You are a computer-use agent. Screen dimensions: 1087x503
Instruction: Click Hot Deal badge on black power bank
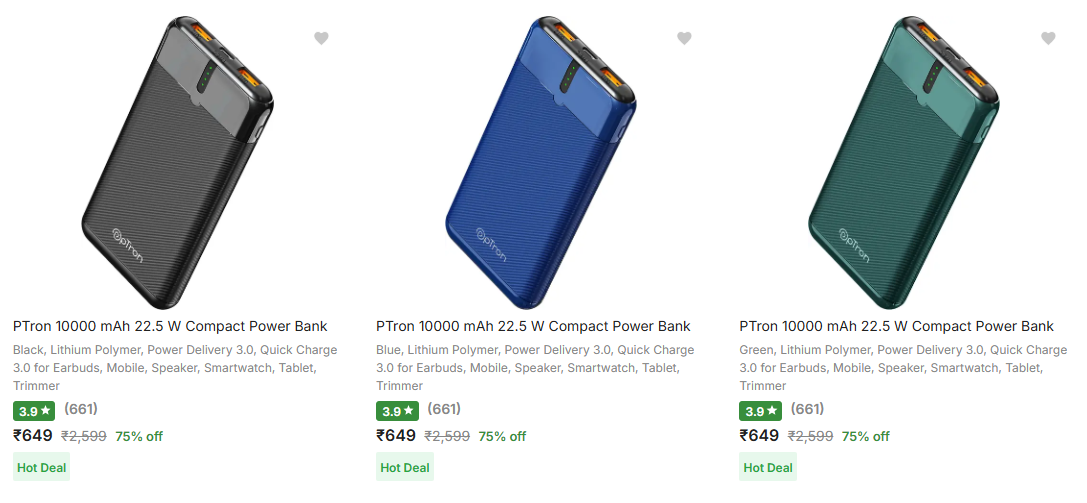[41, 467]
